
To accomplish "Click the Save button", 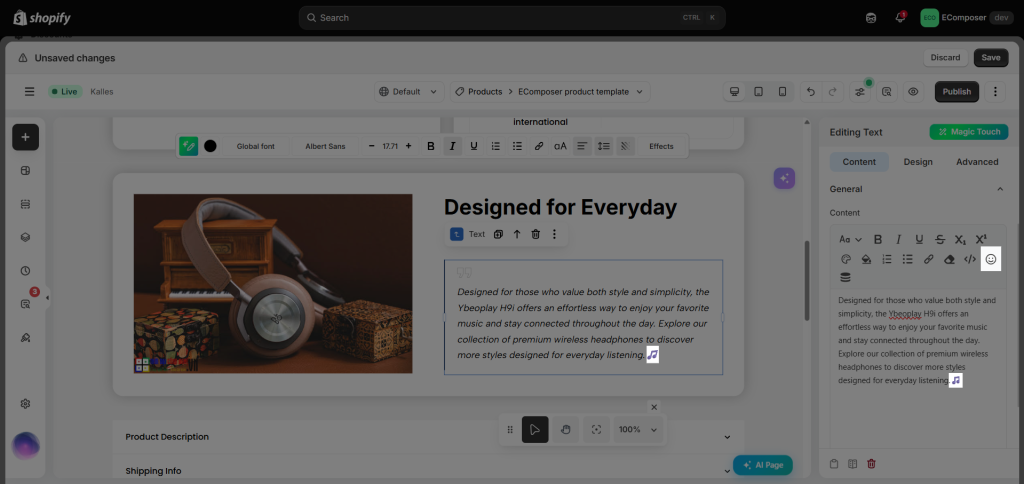I will [991, 57].
